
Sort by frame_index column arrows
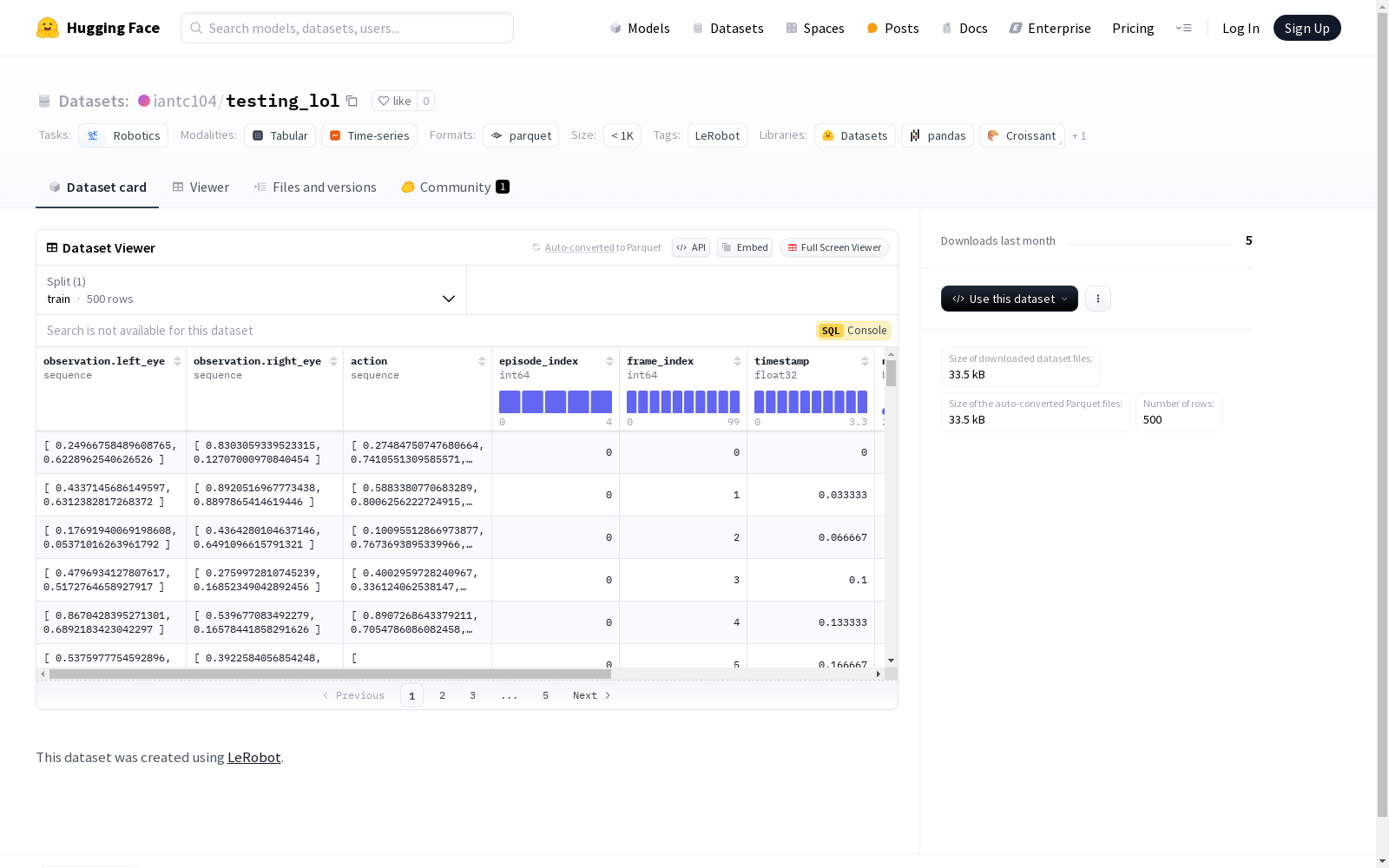pyautogui.click(x=737, y=361)
